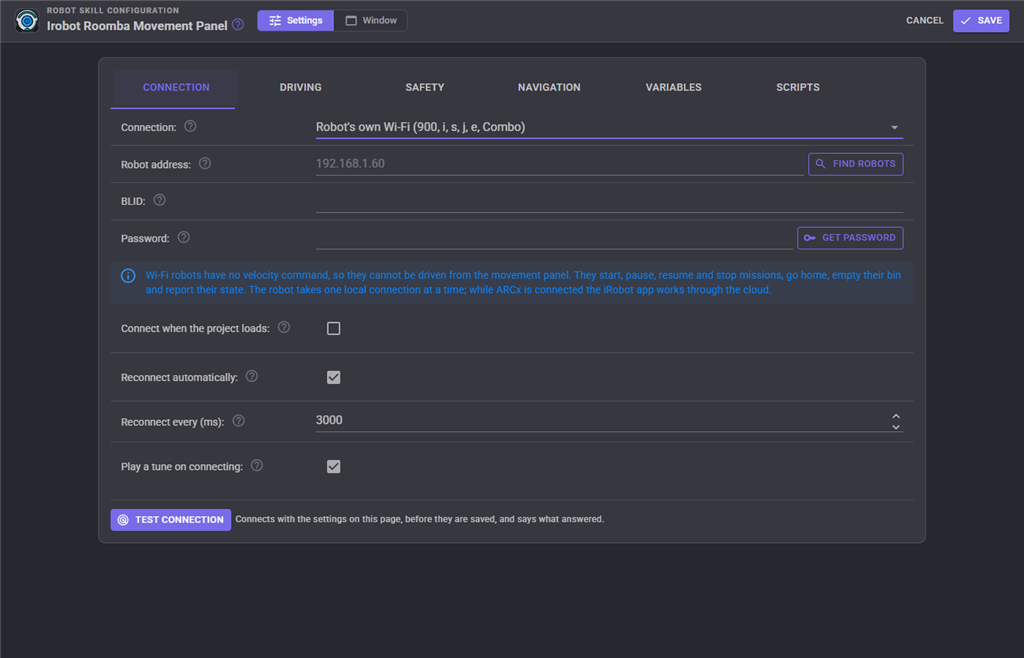This screenshot has width=1024, height=658.
Task: Click the 'ROBOT SKILL CONFIGURATION' header text
Action: tap(112, 10)
